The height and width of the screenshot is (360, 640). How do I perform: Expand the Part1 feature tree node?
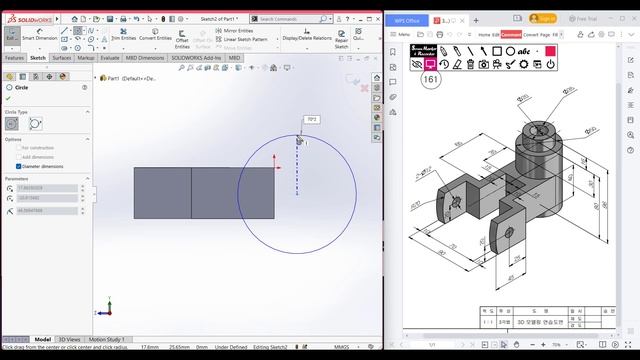pyautogui.click(x=96, y=78)
